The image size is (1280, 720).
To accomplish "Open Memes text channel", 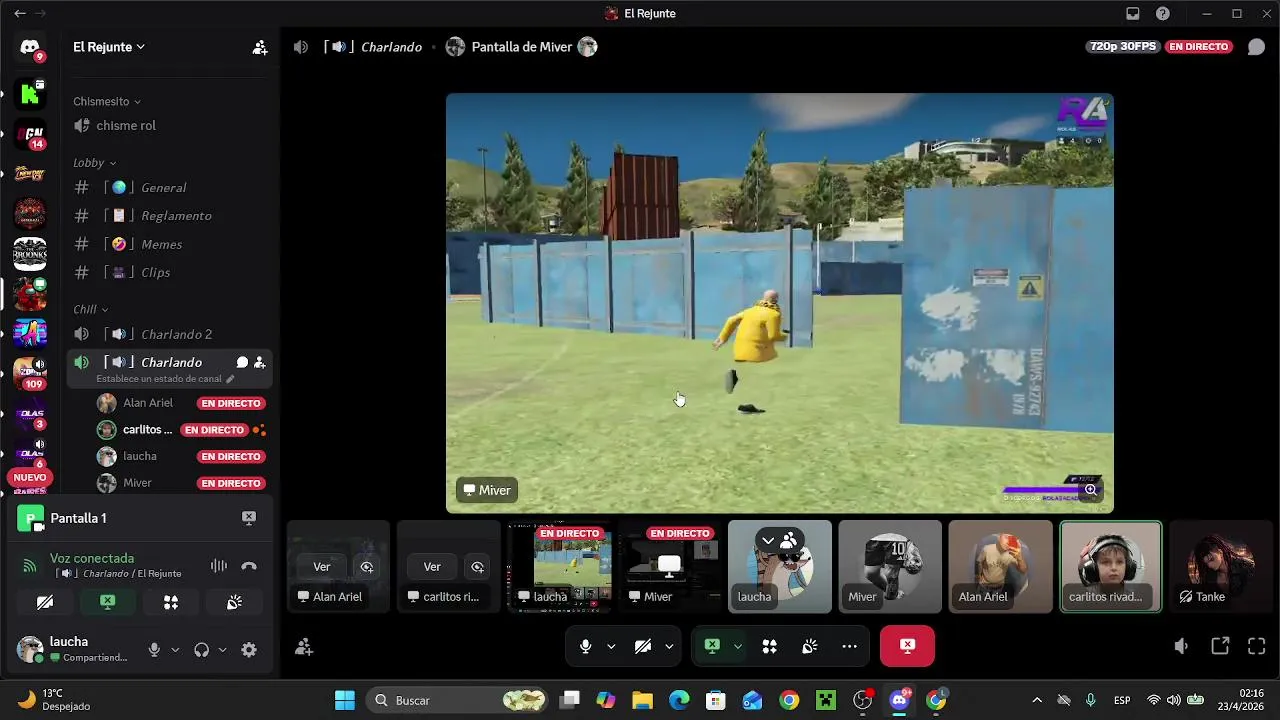I will (x=169, y=244).
